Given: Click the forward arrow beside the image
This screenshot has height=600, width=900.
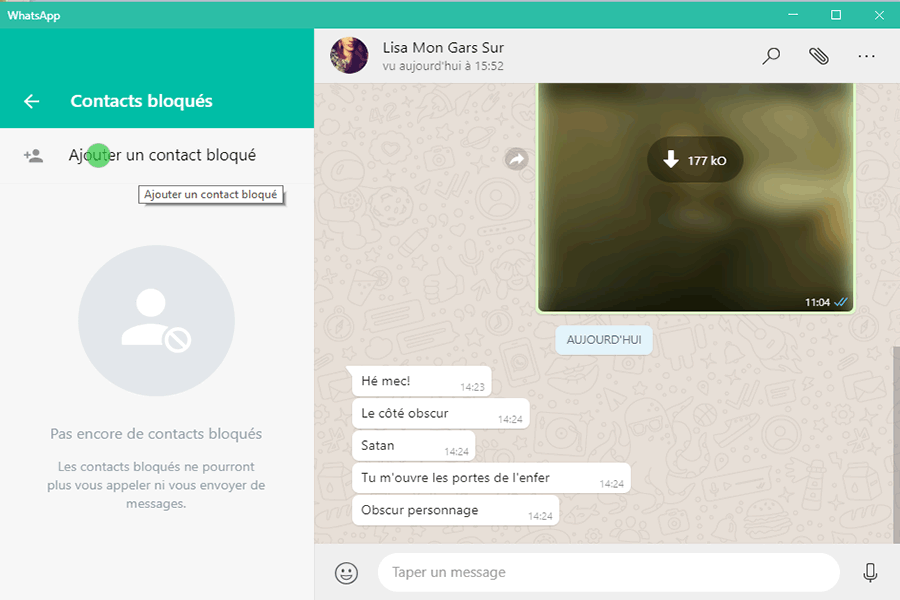Looking at the screenshot, I should click(x=516, y=159).
